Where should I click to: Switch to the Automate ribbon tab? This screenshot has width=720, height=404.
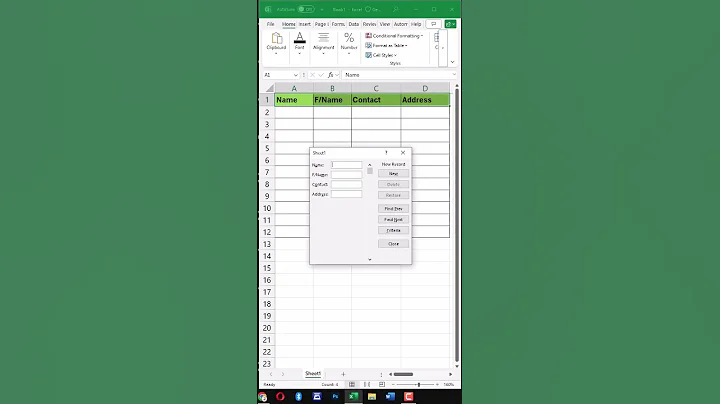(400, 24)
